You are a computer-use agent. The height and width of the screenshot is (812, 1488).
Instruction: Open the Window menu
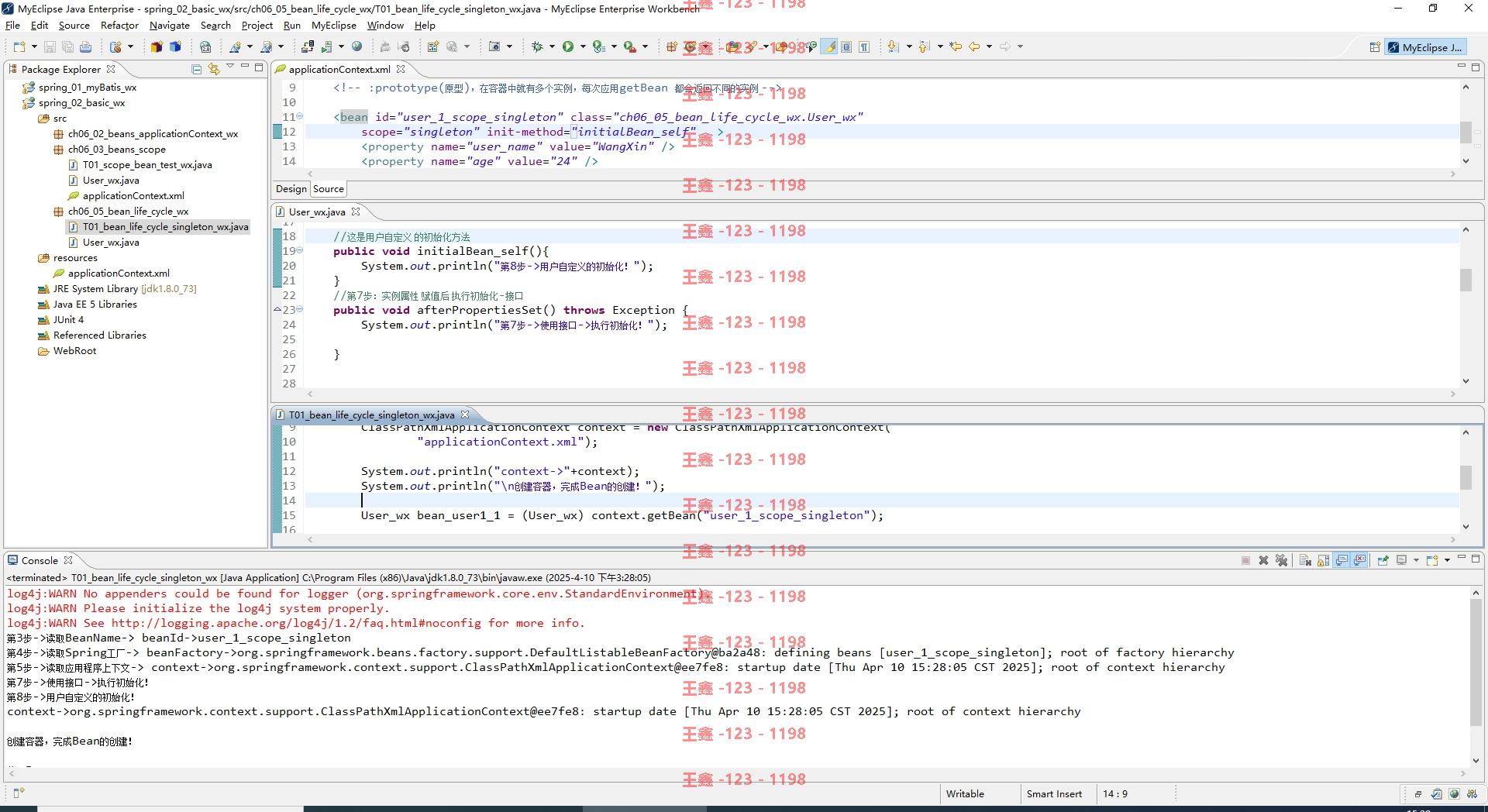385,26
